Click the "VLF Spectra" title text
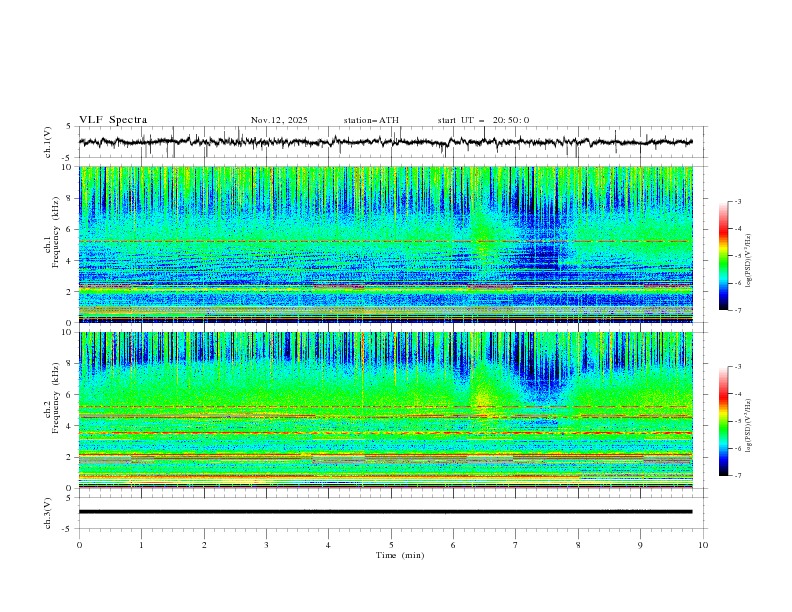The image size is (792, 612). click(x=113, y=120)
